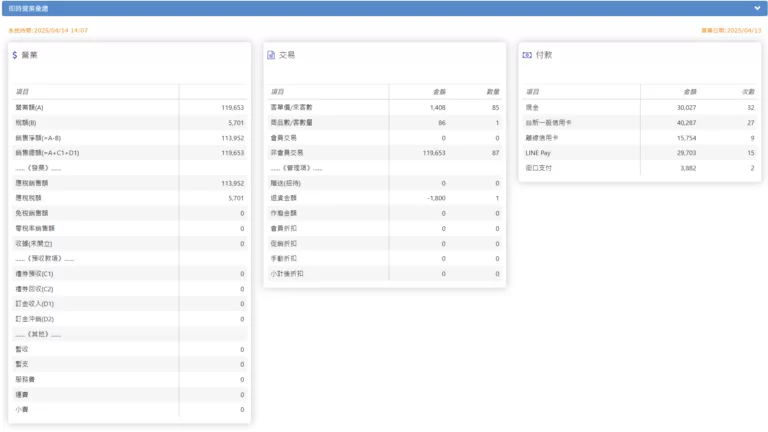Click offline card amount 15,754
Viewport: 768px width, 432px height.
pos(687,138)
